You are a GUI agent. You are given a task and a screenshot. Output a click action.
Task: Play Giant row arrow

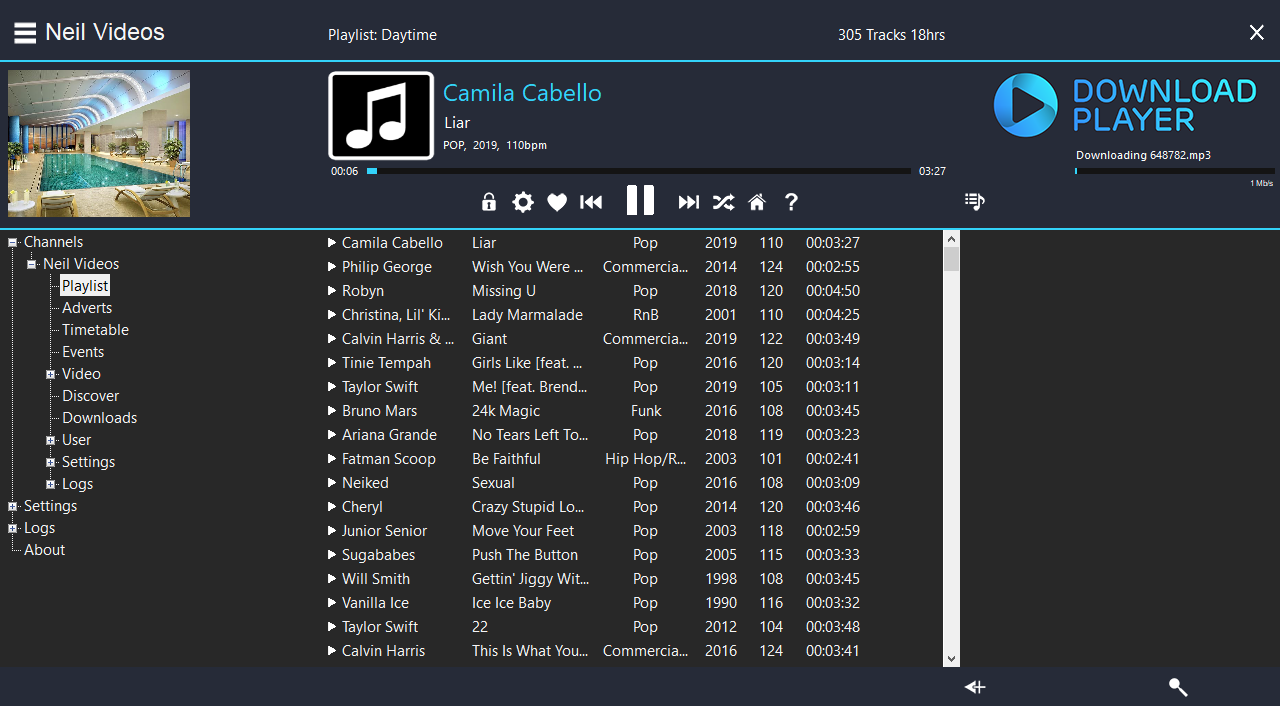(x=332, y=339)
